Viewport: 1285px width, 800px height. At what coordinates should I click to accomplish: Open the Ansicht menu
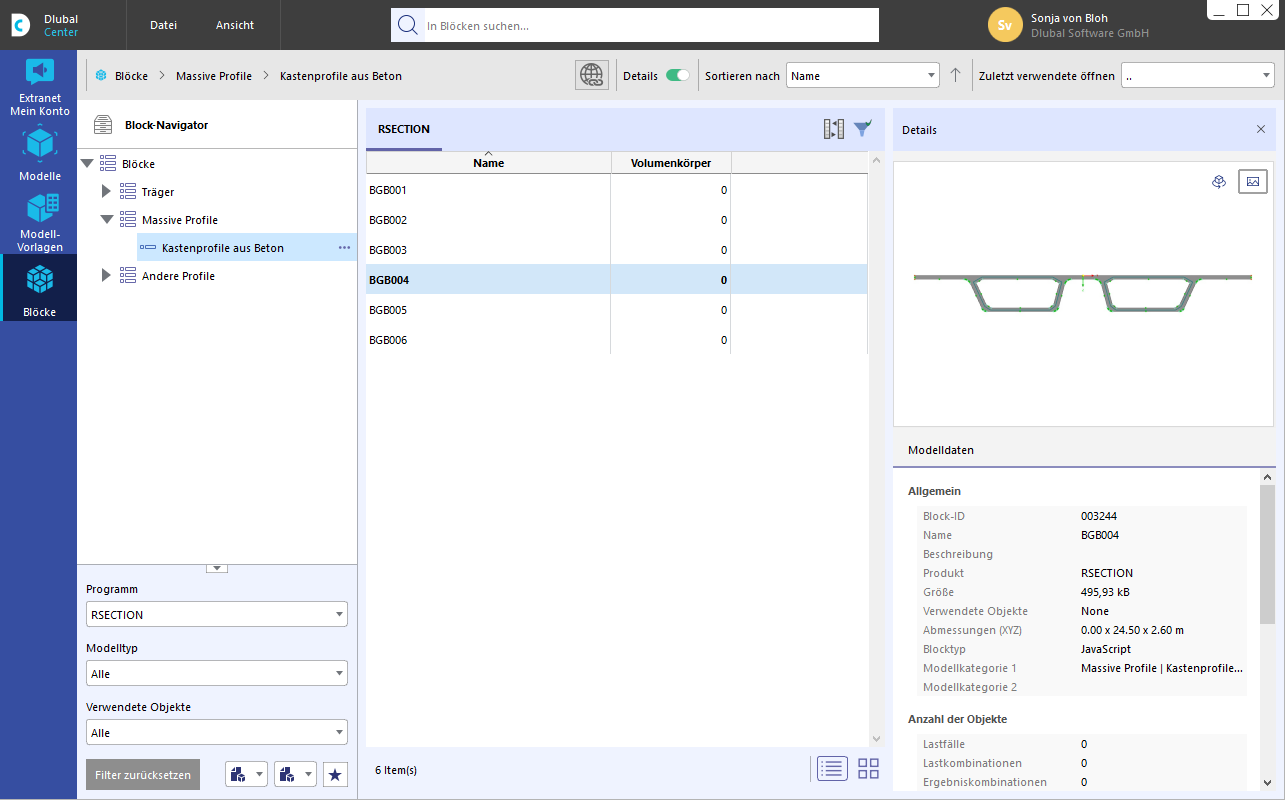click(235, 25)
